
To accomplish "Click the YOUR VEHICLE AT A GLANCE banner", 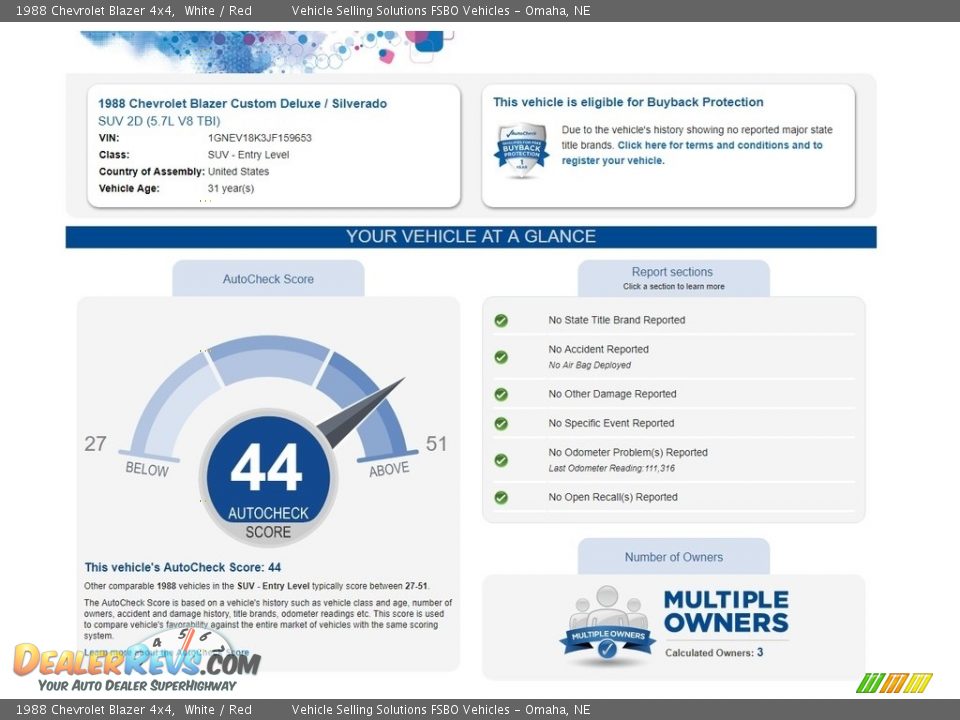I will (x=471, y=237).
